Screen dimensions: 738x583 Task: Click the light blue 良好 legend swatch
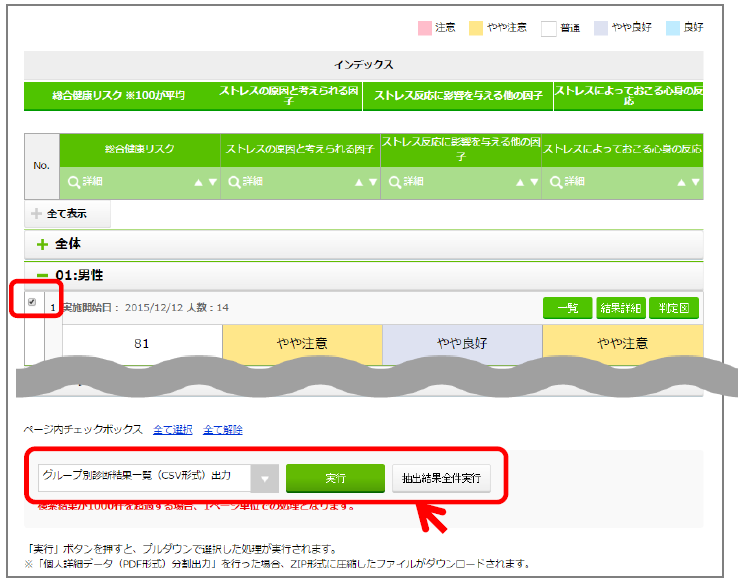click(x=673, y=28)
